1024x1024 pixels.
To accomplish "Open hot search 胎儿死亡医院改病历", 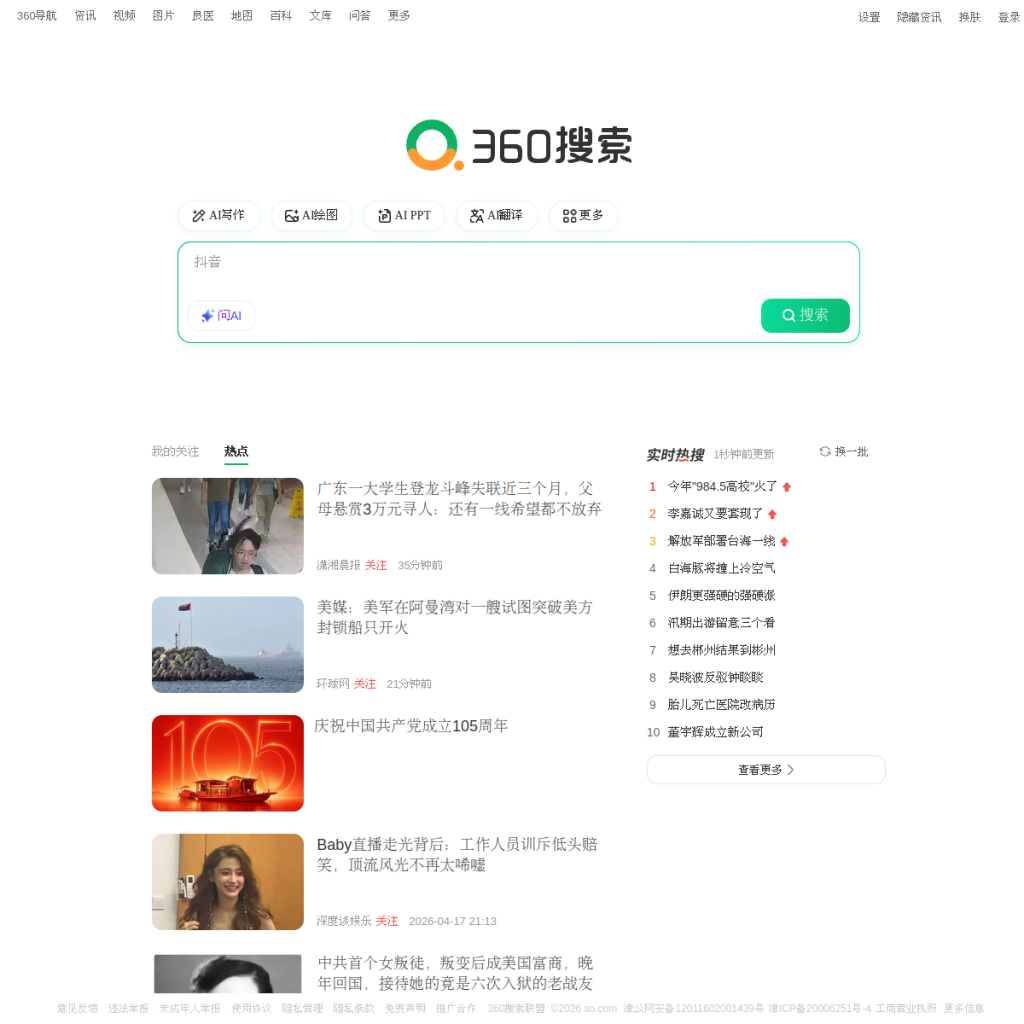I will pyautogui.click(x=722, y=705).
